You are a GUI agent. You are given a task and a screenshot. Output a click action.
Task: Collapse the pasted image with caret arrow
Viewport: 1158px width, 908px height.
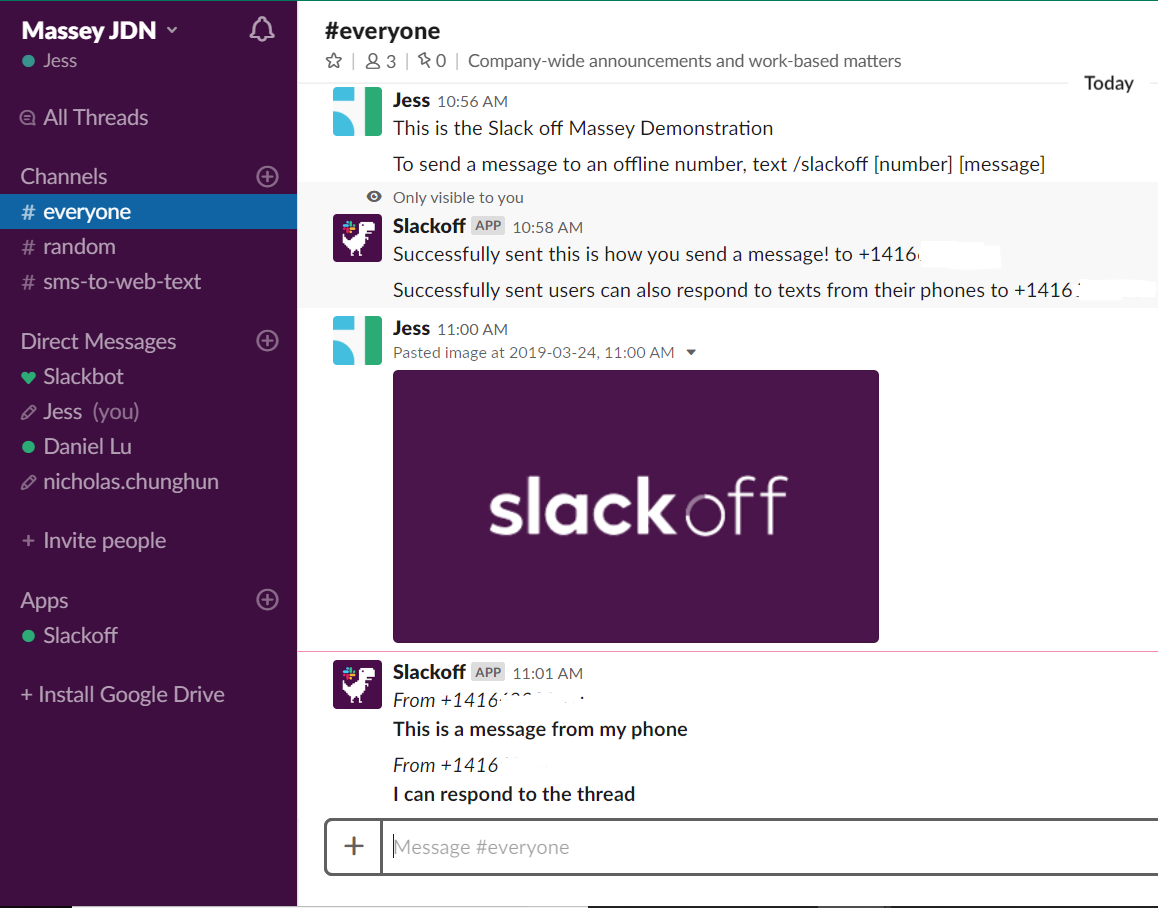click(x=691, y=352)
